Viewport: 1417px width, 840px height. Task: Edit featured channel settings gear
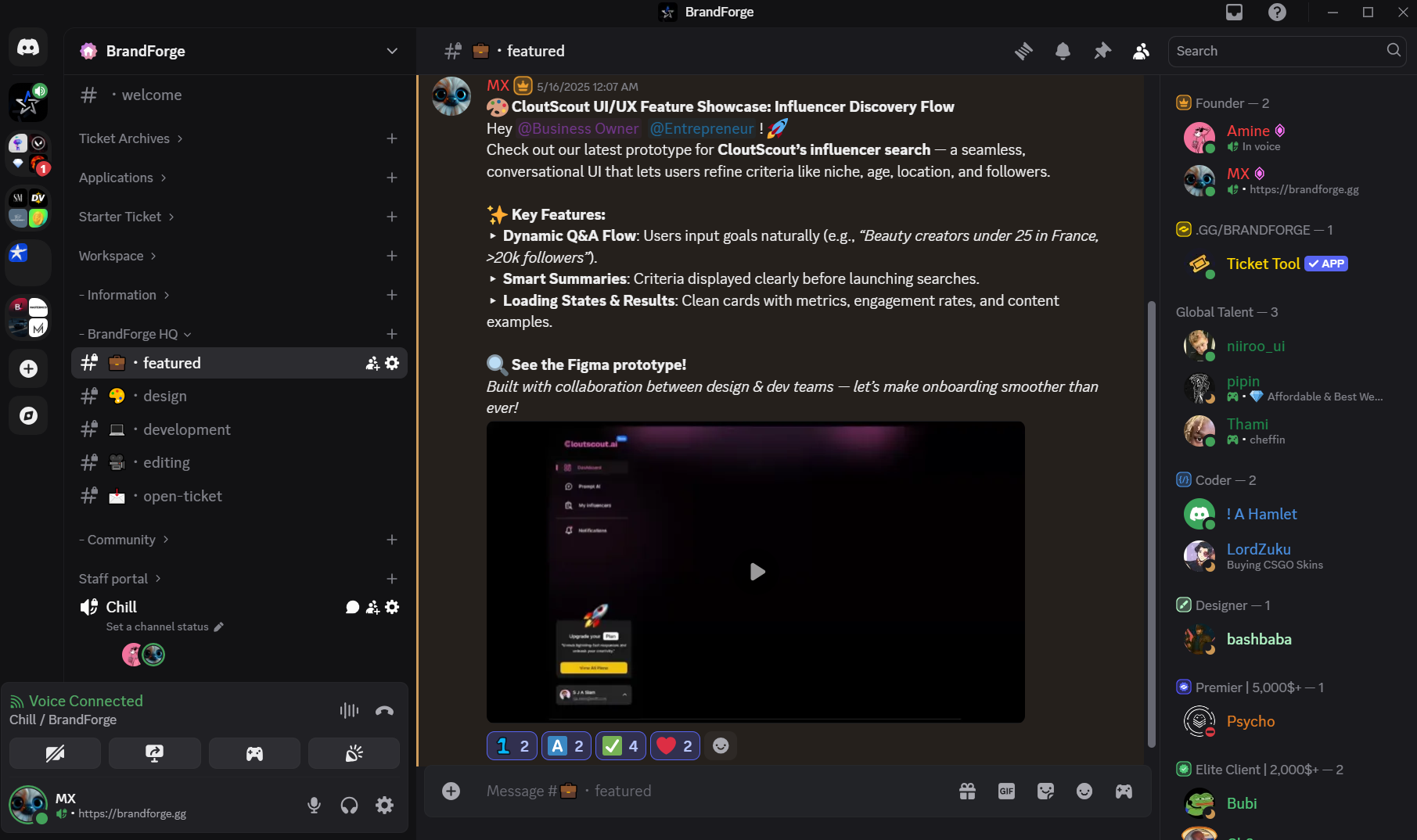tap(392, 363)
